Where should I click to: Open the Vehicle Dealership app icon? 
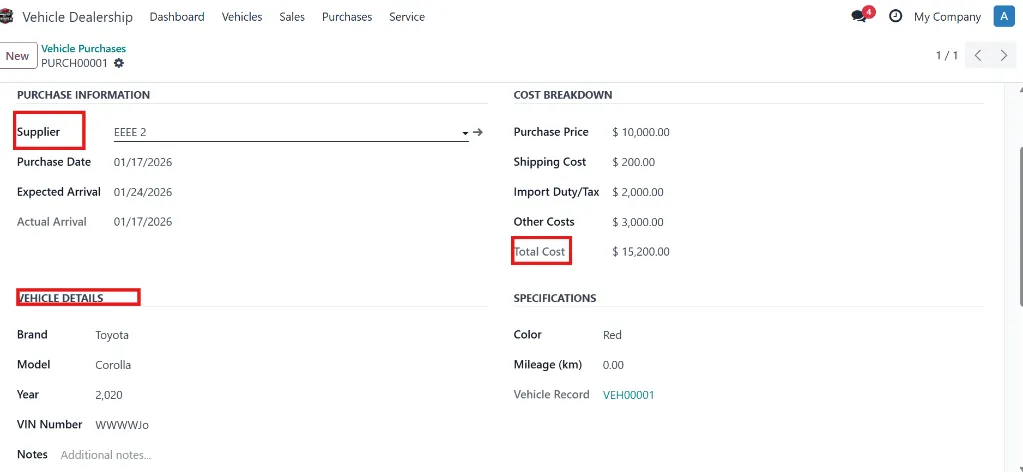[x=6, y=18]
